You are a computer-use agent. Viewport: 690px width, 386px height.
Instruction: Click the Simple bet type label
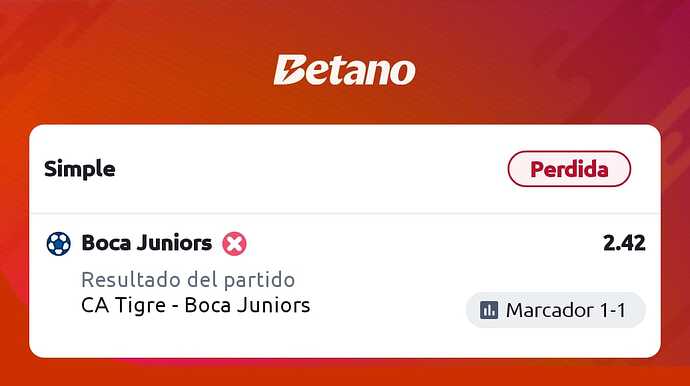[80, 169]
